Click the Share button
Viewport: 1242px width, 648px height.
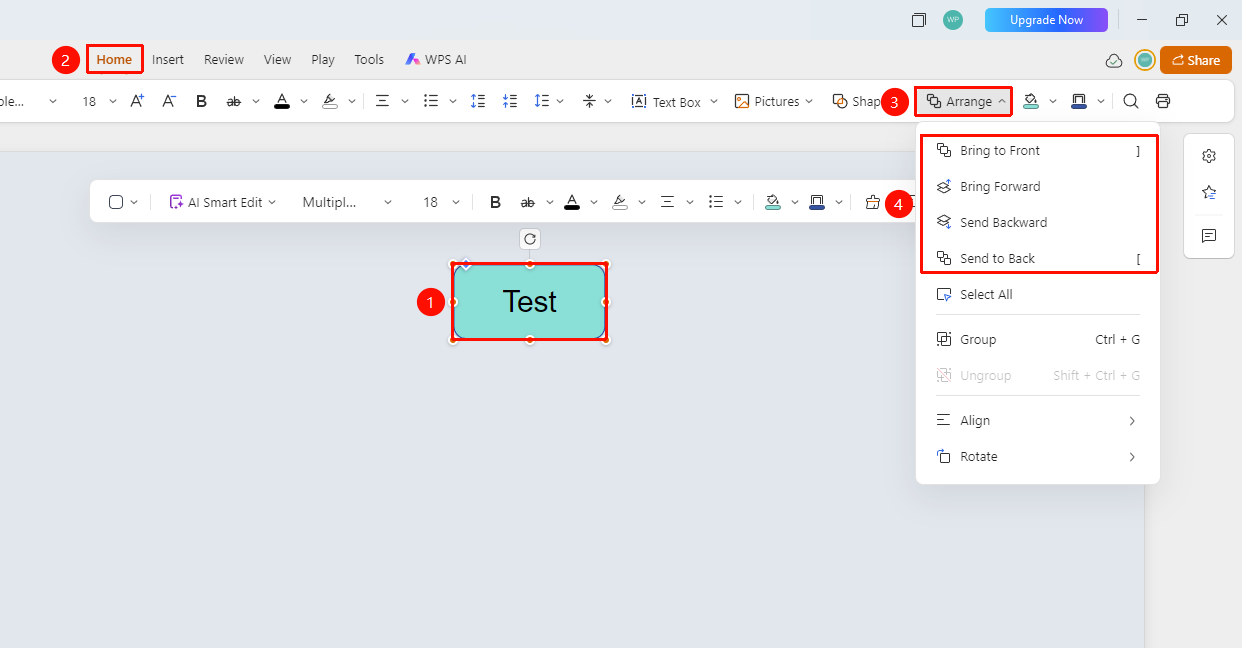click(x=1196, y=60)
